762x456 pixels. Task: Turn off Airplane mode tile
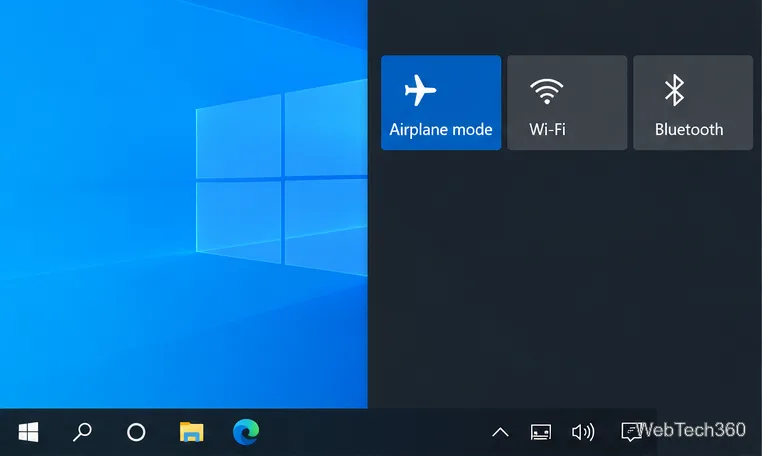441,103
